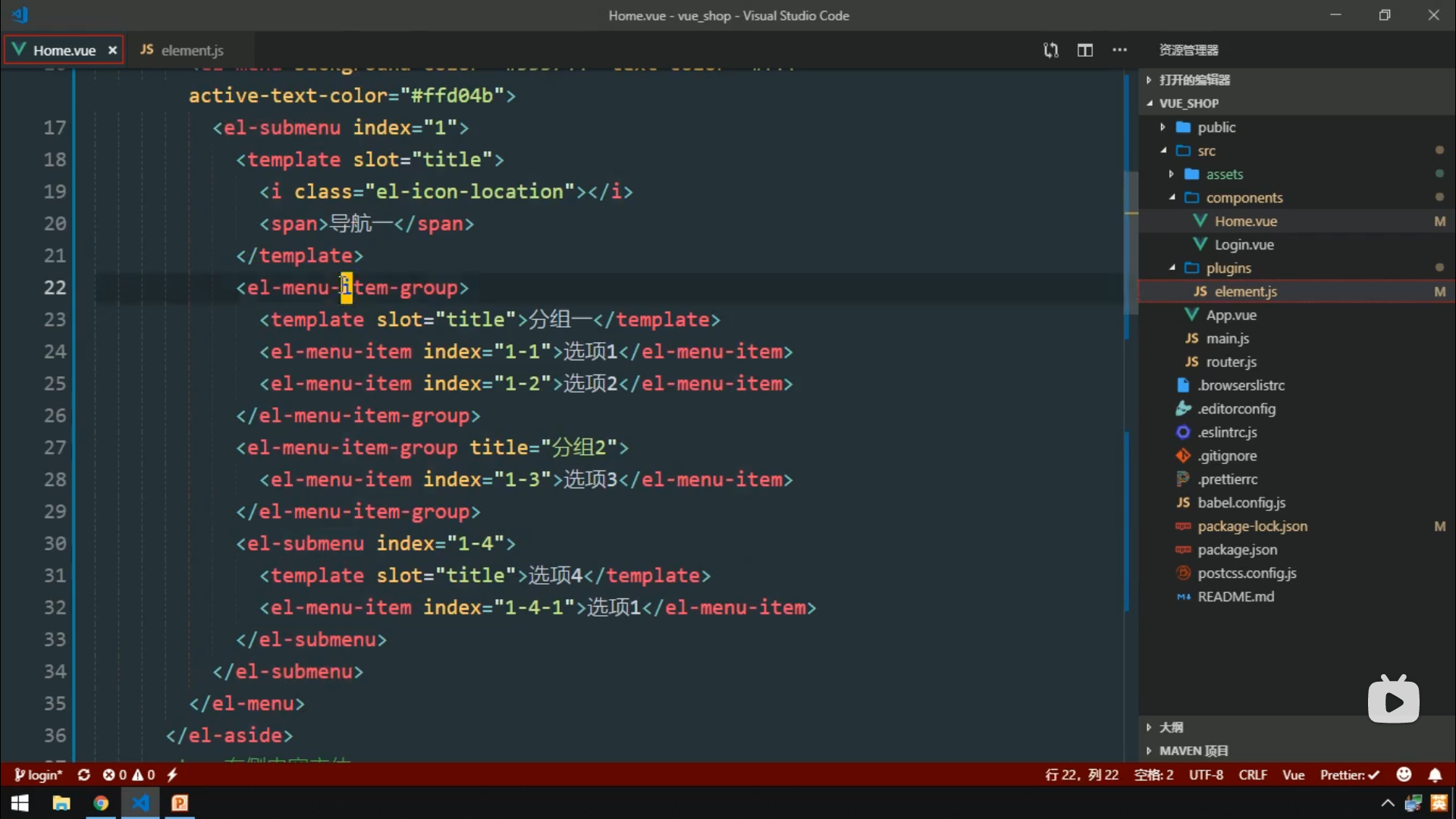Click line number 22 in the gutter
Screen dimensions: 1456x819
pos(55,288)
